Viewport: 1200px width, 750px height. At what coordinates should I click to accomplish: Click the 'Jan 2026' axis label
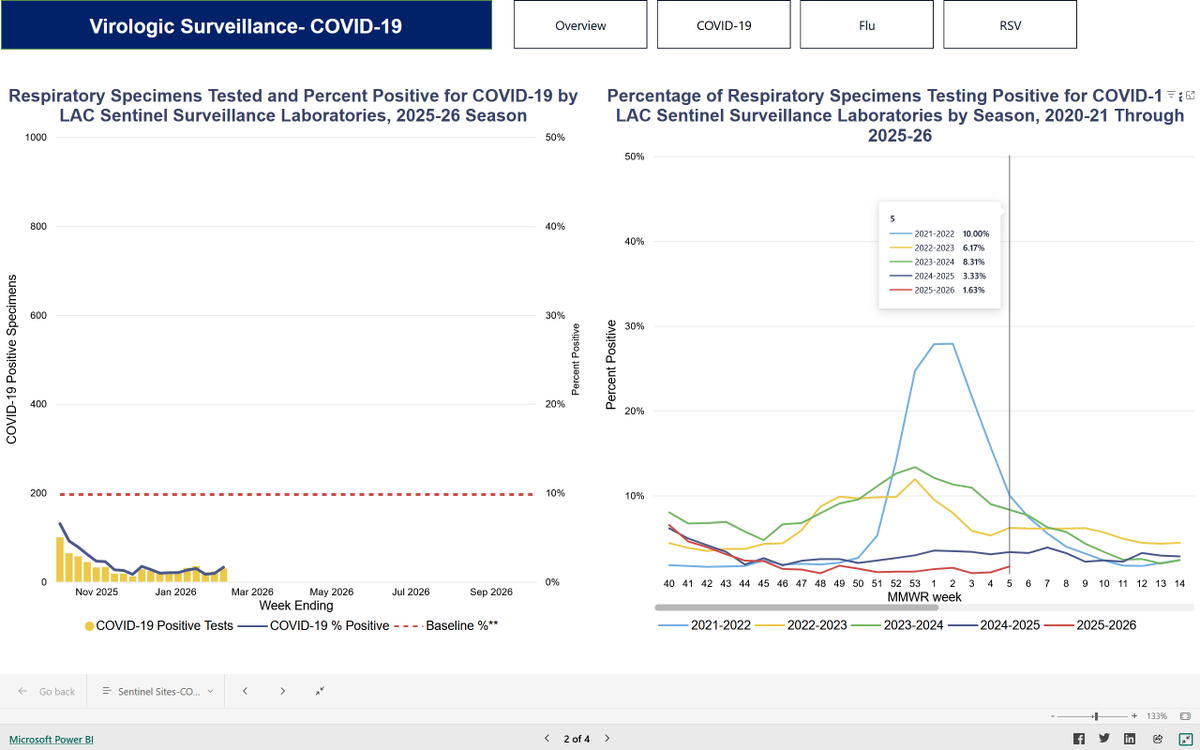[176, 592]
